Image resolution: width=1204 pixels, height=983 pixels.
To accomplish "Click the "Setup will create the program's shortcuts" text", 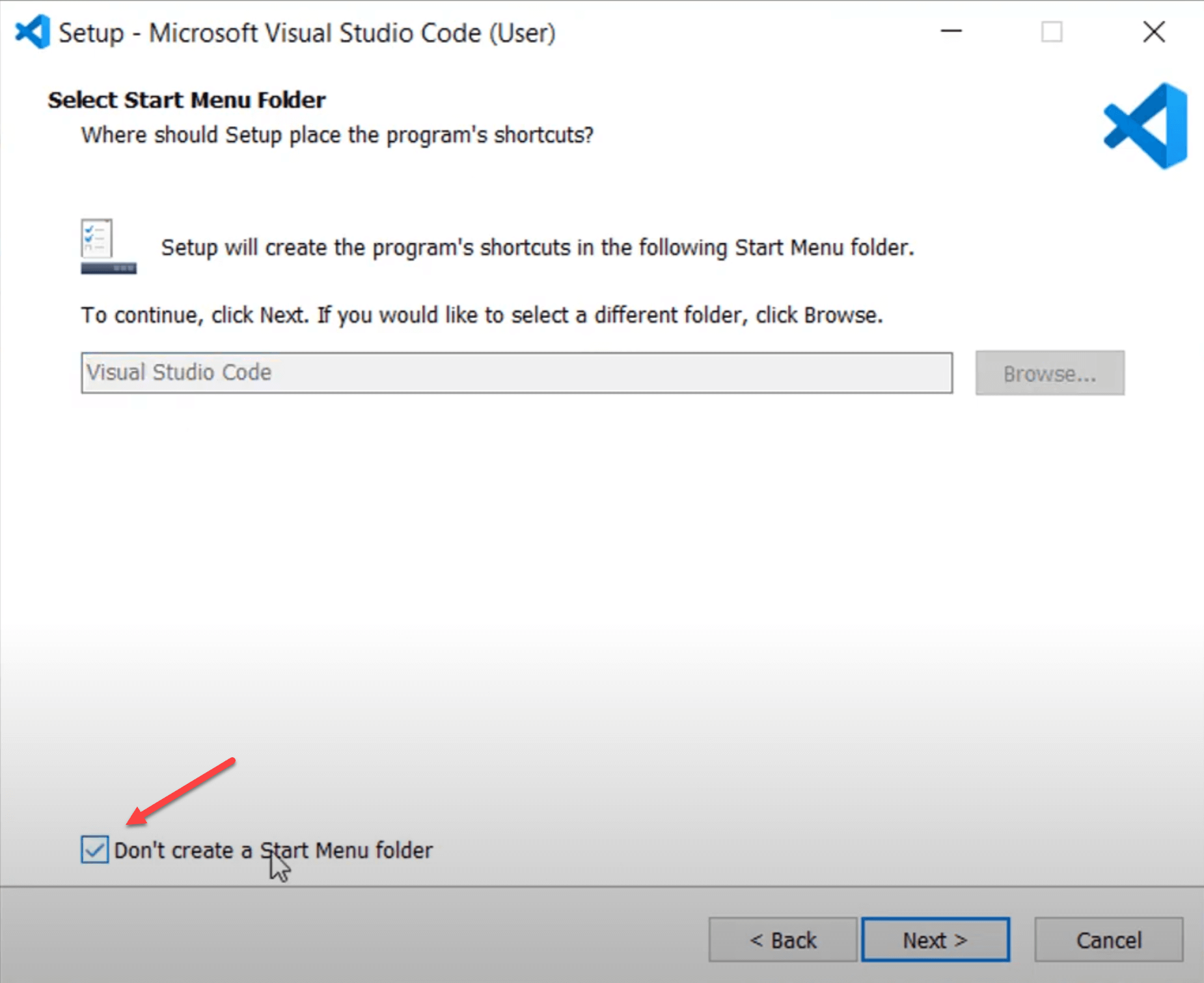I will coord(537,247).
